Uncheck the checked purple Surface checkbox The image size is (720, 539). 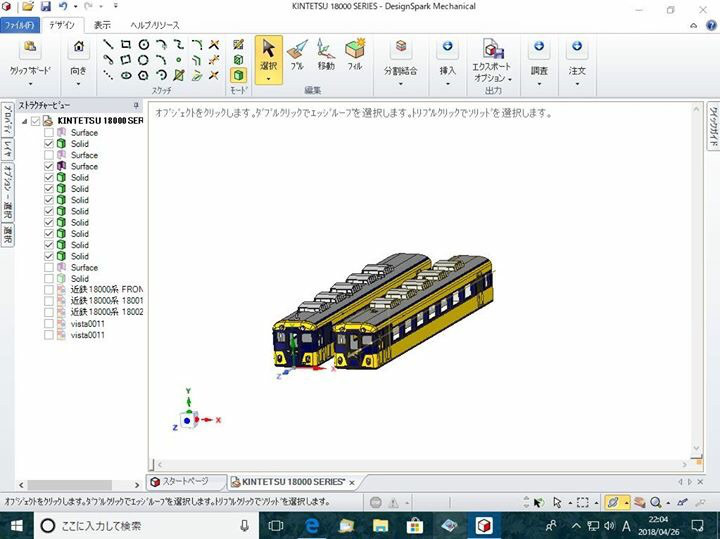click(x=49, y=166)
